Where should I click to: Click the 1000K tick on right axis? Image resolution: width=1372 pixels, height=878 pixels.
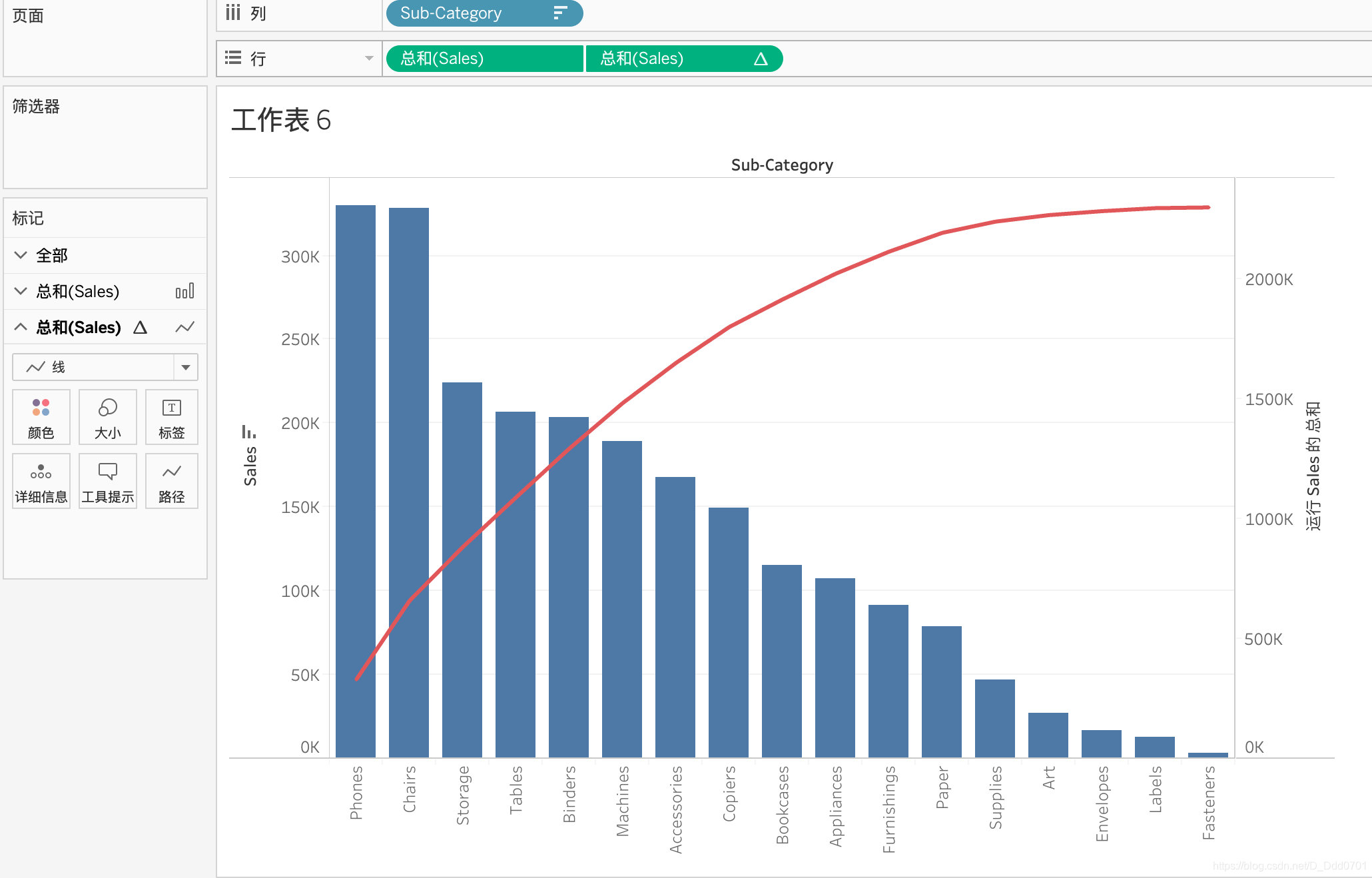1269,519
